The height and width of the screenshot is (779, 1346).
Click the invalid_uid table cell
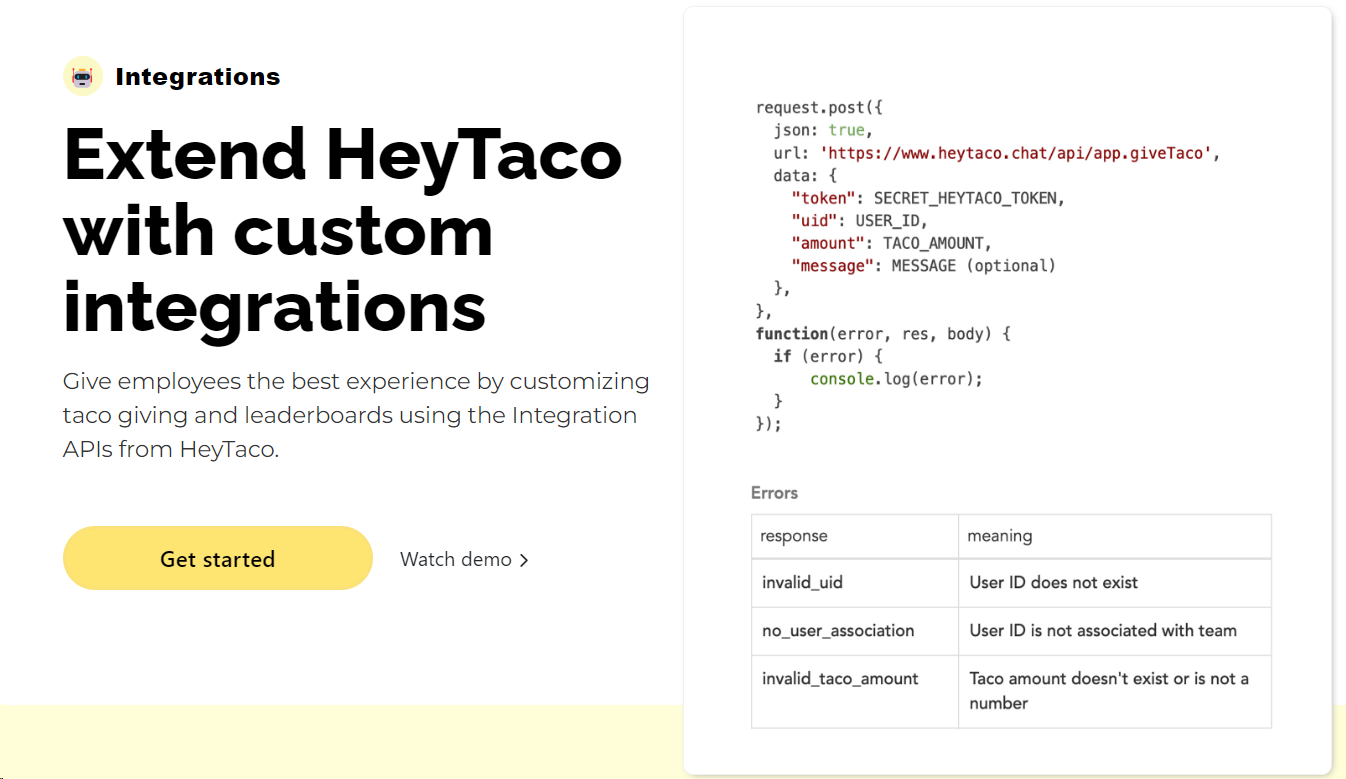855,582
